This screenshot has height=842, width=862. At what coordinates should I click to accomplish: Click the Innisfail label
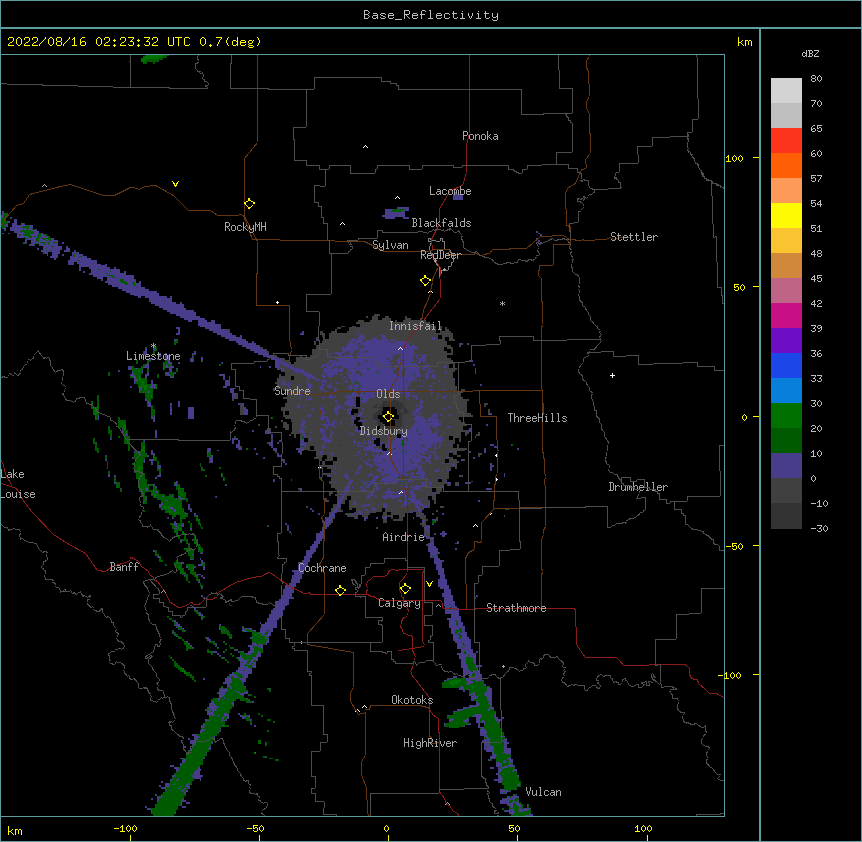[x=416, y=326]
